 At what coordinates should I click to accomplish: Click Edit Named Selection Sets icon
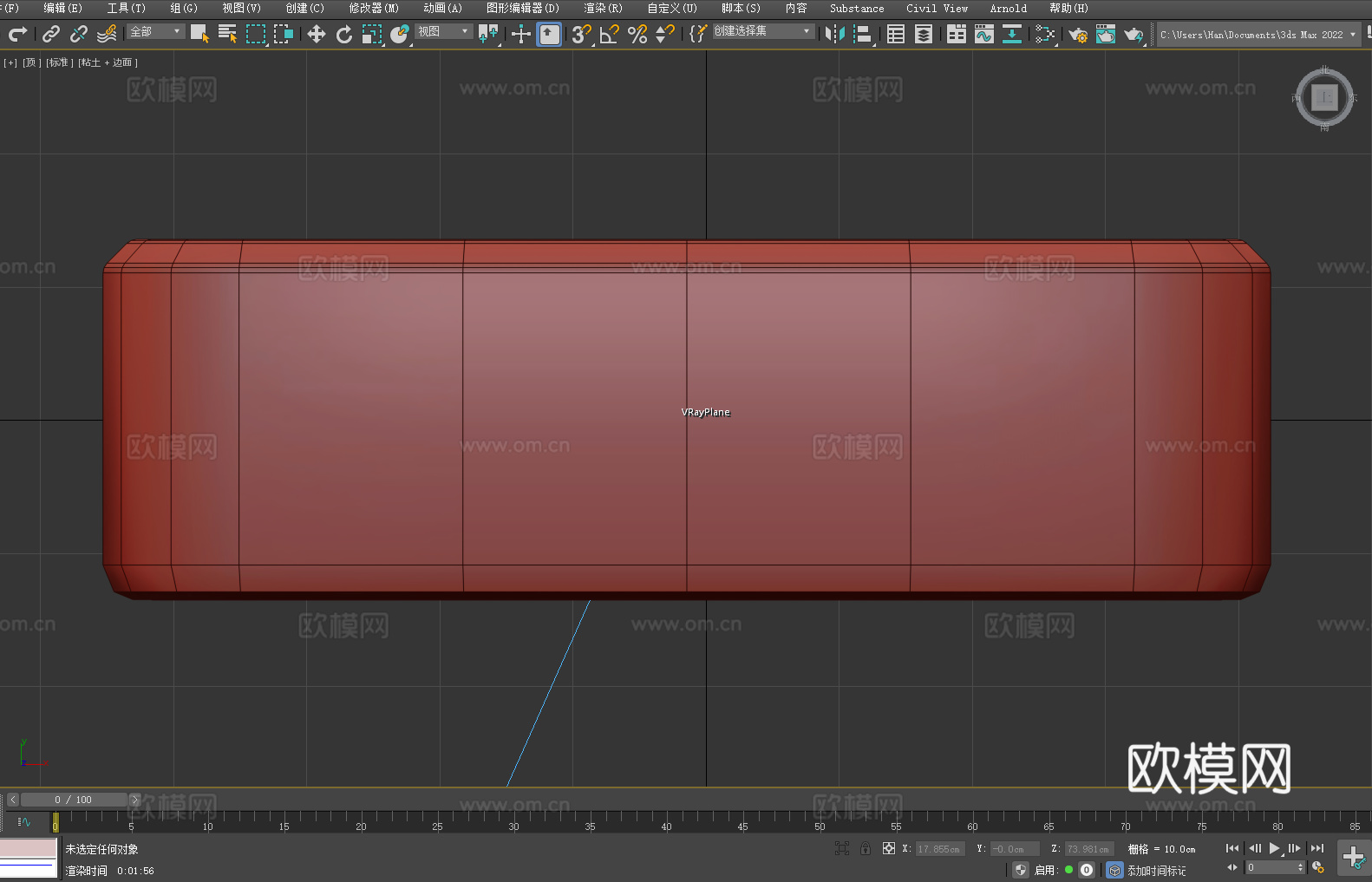697,34
